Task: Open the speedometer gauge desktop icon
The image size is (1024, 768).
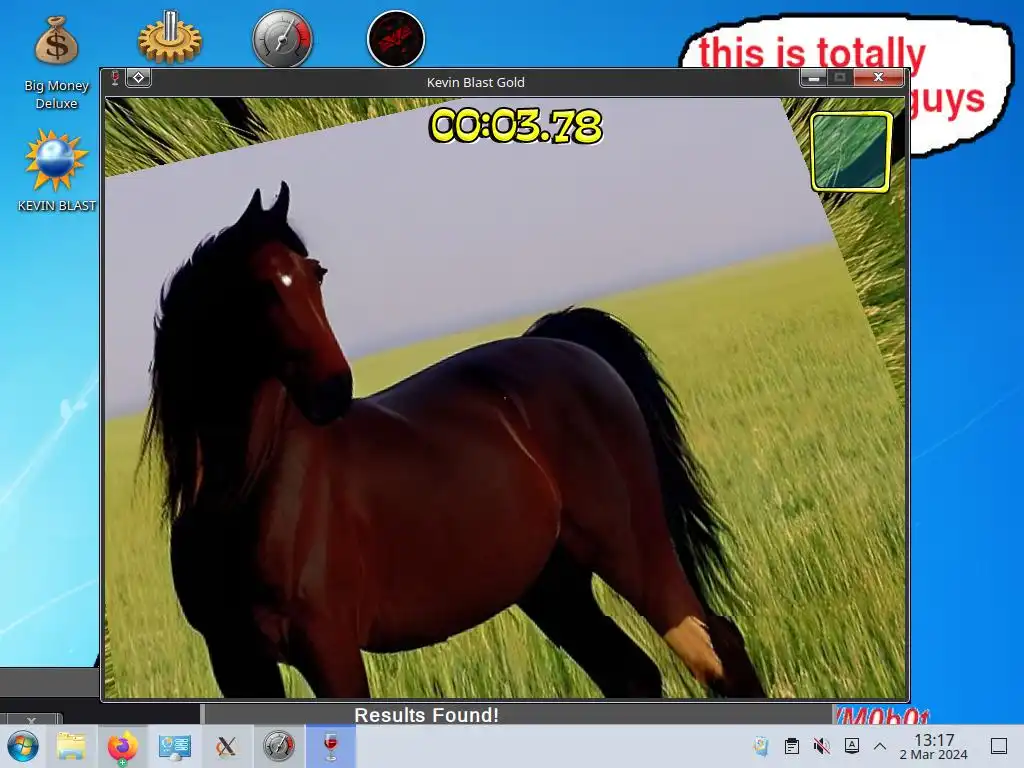Action: coord(283,39)
